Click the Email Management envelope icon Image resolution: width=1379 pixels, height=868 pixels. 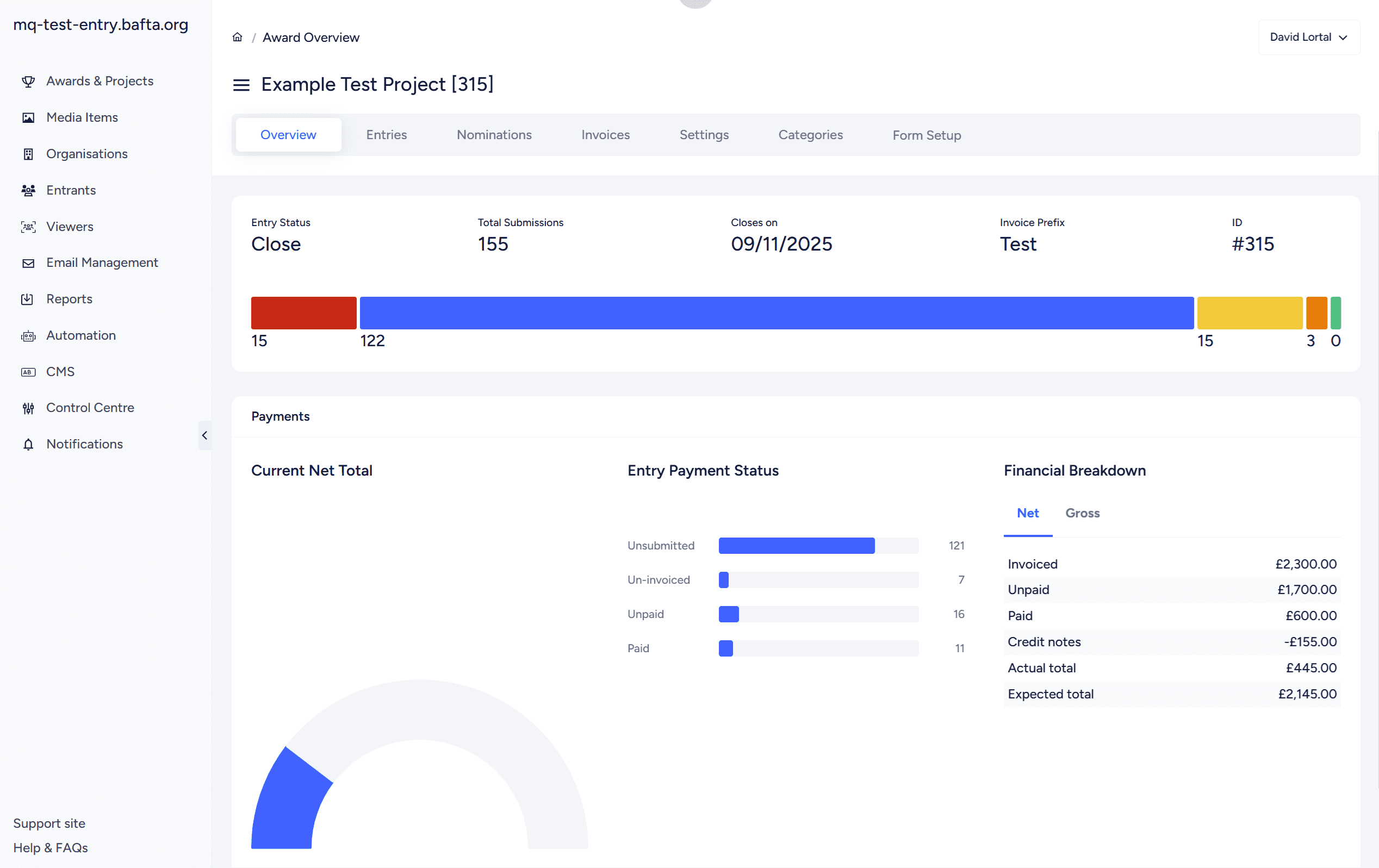click(28, 263)
